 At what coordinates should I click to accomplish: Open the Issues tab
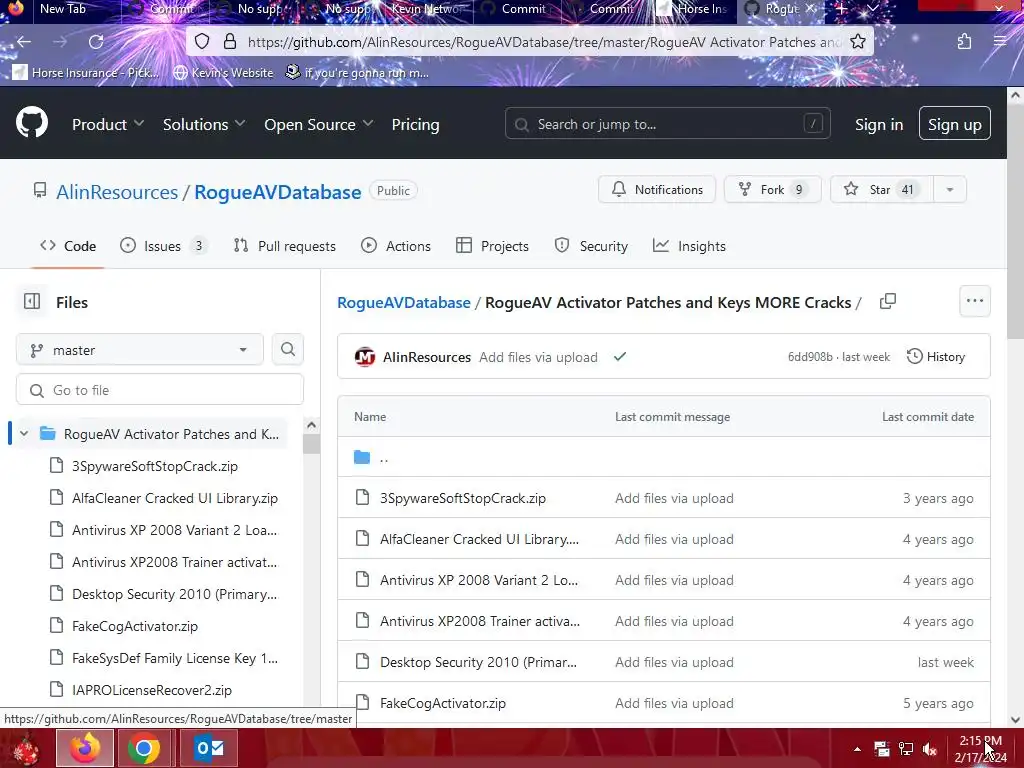pos(163,246)
